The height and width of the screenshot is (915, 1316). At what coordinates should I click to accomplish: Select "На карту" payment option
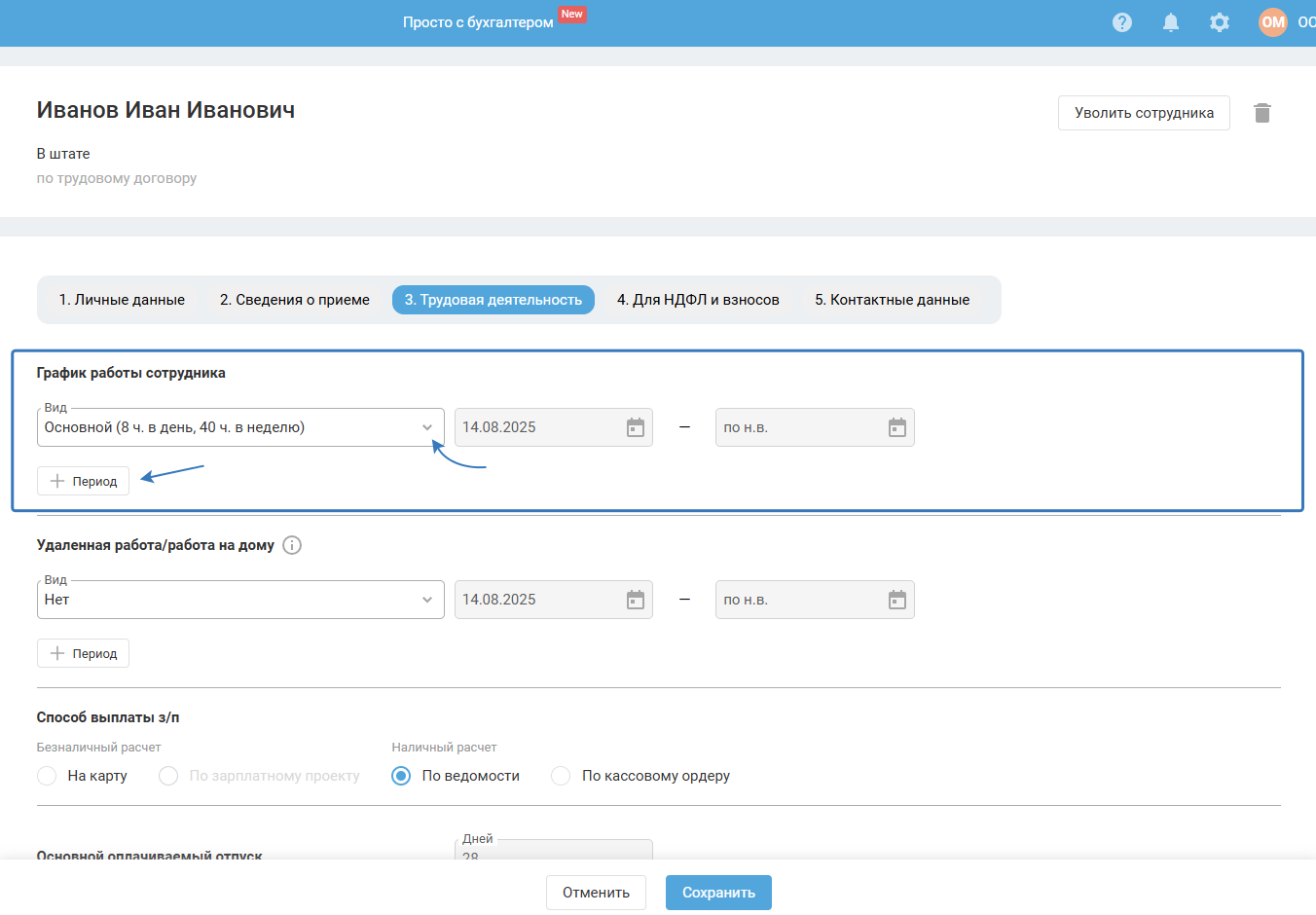pos(47,776)
